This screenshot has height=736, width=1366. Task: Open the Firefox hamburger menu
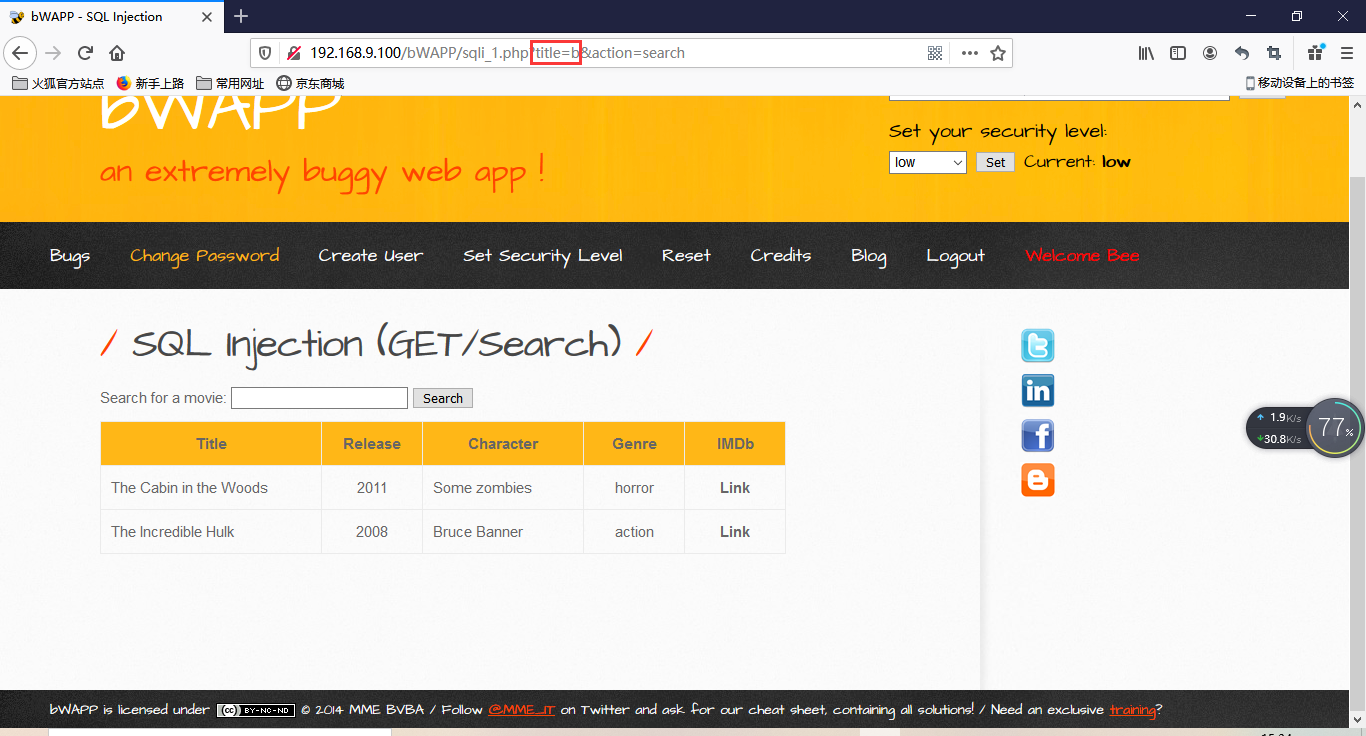(x=1345, y=53)
